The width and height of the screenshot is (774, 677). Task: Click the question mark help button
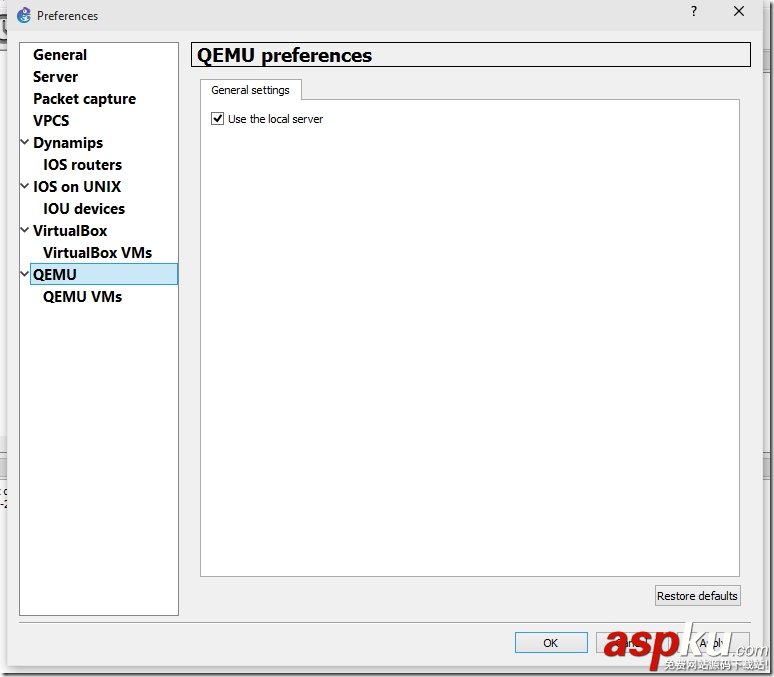click(x=694, y=11)
